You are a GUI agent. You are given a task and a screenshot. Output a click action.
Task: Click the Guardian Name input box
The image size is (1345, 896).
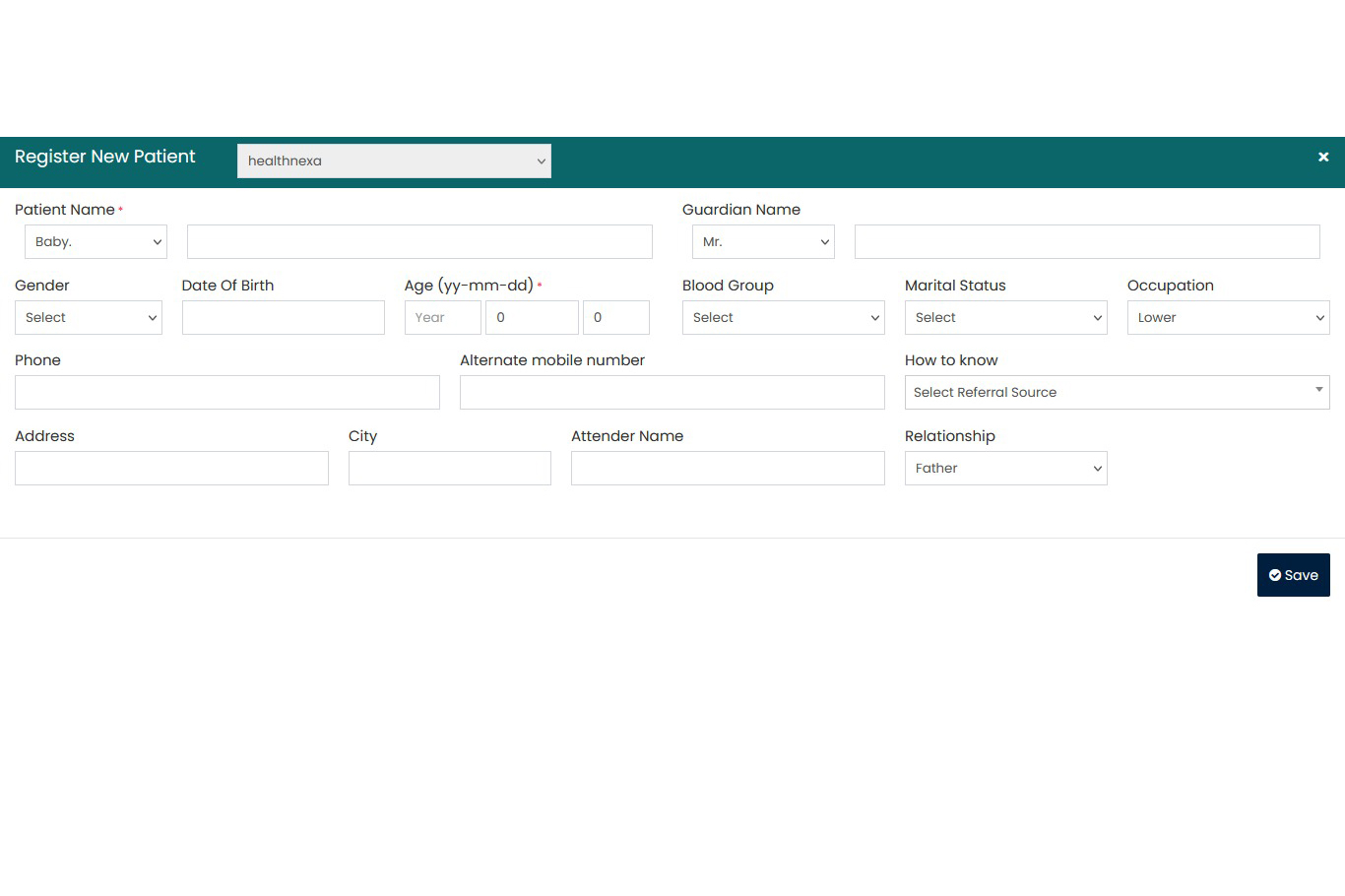(1086, 241)
